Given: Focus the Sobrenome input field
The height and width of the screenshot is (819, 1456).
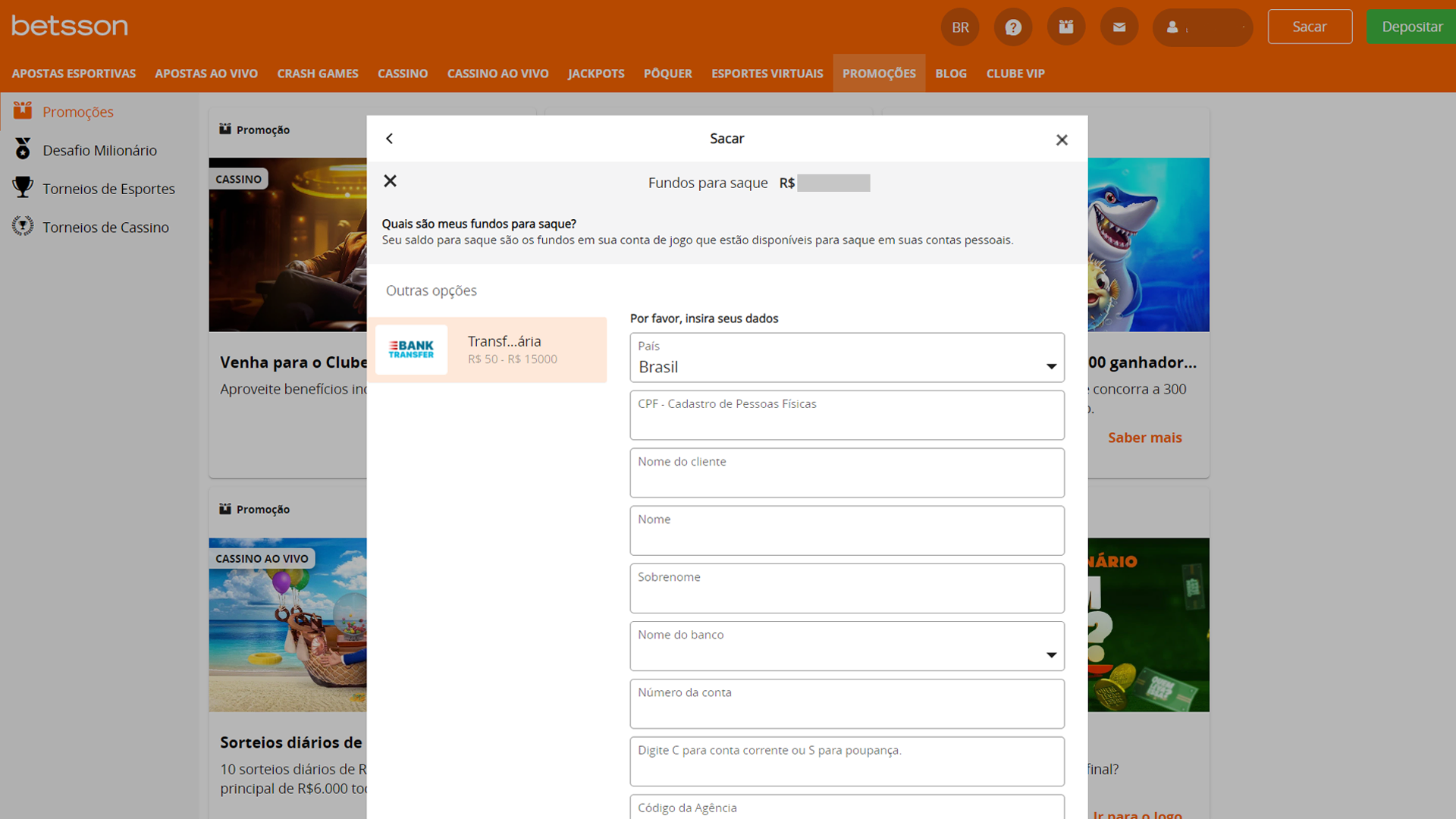Looking at the screenshot, I should [847, 588].
